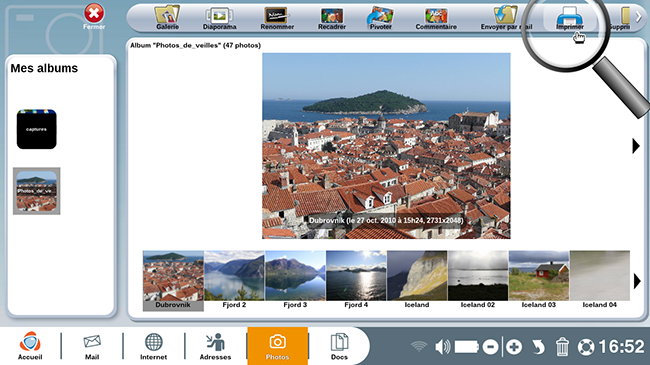Select the Fjord 3 thumbnail
Screen dimensions: 650x365
click(x=295, y=280)
